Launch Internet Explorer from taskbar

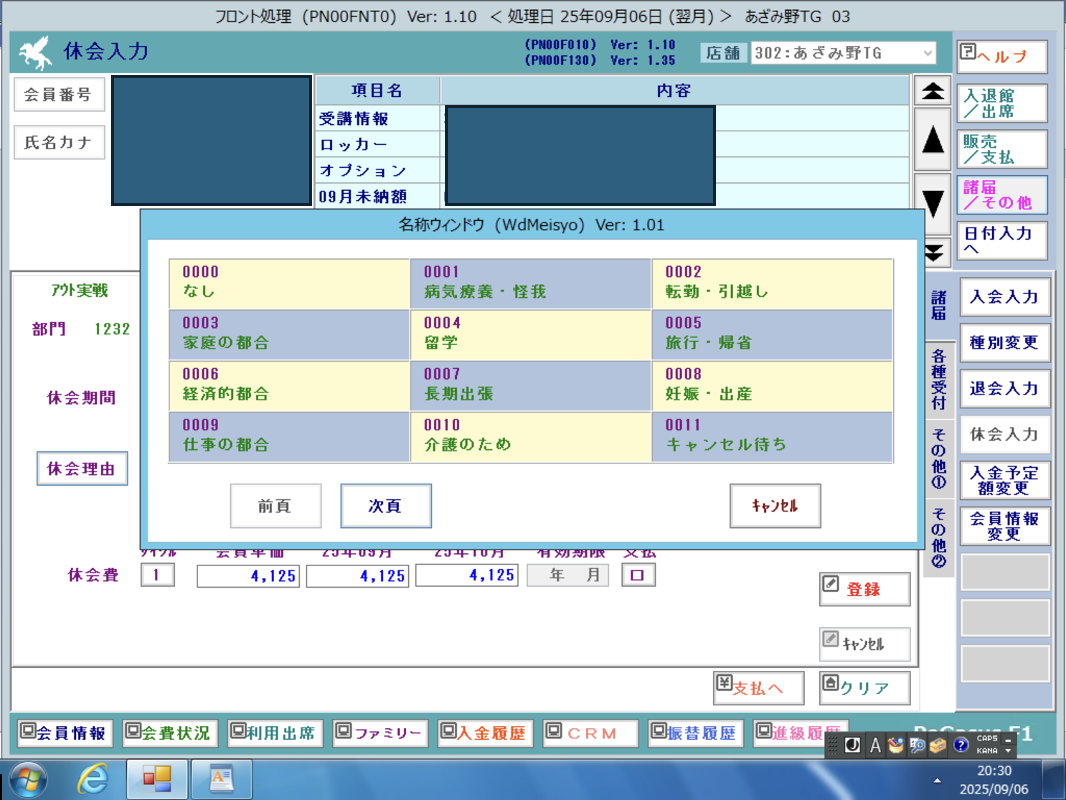(x=93, y=777)
